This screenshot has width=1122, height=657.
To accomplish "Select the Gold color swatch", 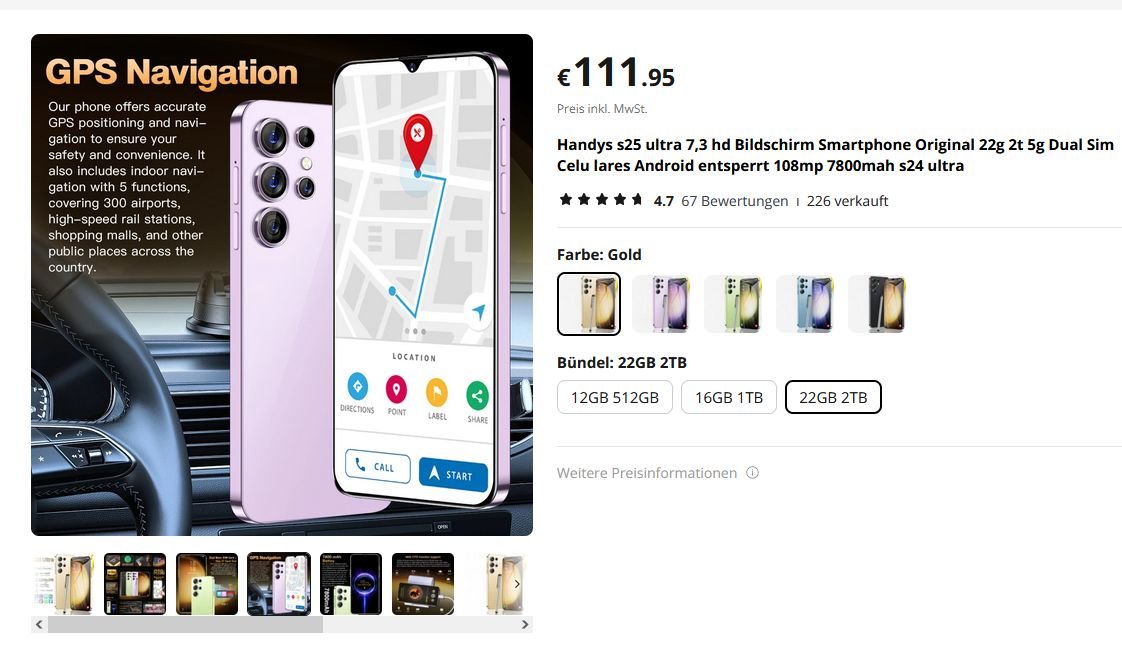I will click(x=589, y=303).
